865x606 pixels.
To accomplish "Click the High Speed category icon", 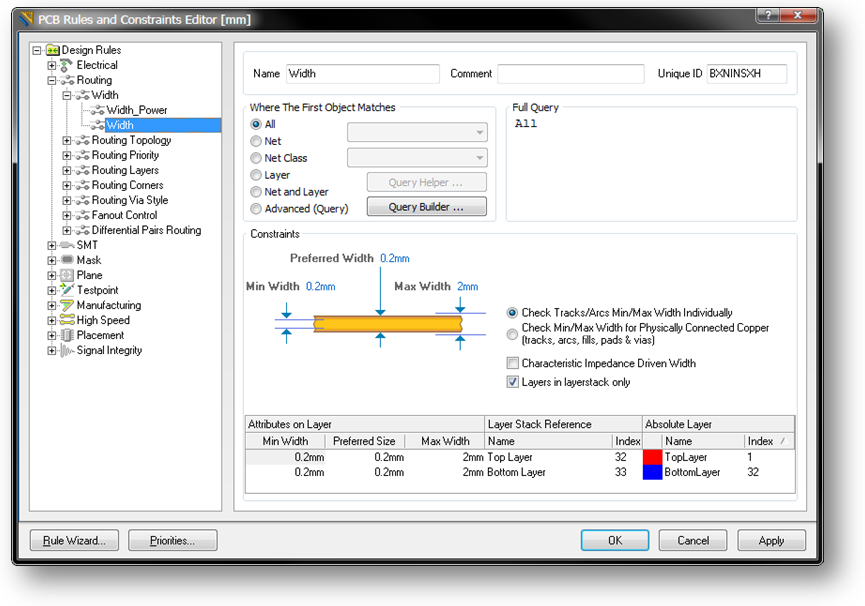I will [x=67, y=320].
